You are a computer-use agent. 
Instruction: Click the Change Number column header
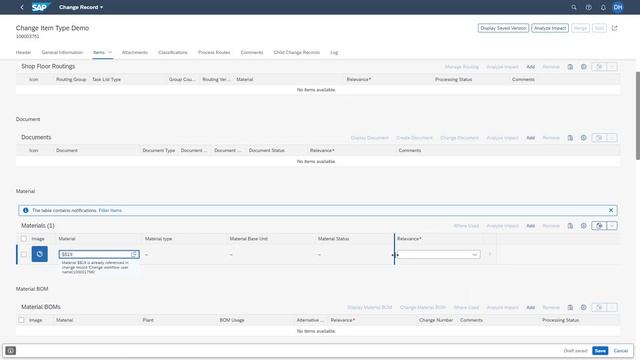click(x=436, y=320)
